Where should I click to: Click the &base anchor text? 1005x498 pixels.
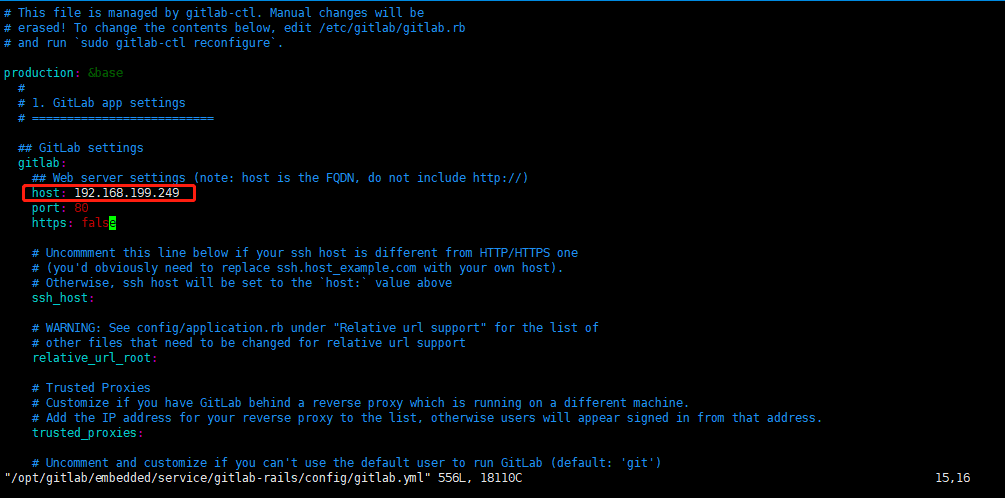click(x=106, y=73)
